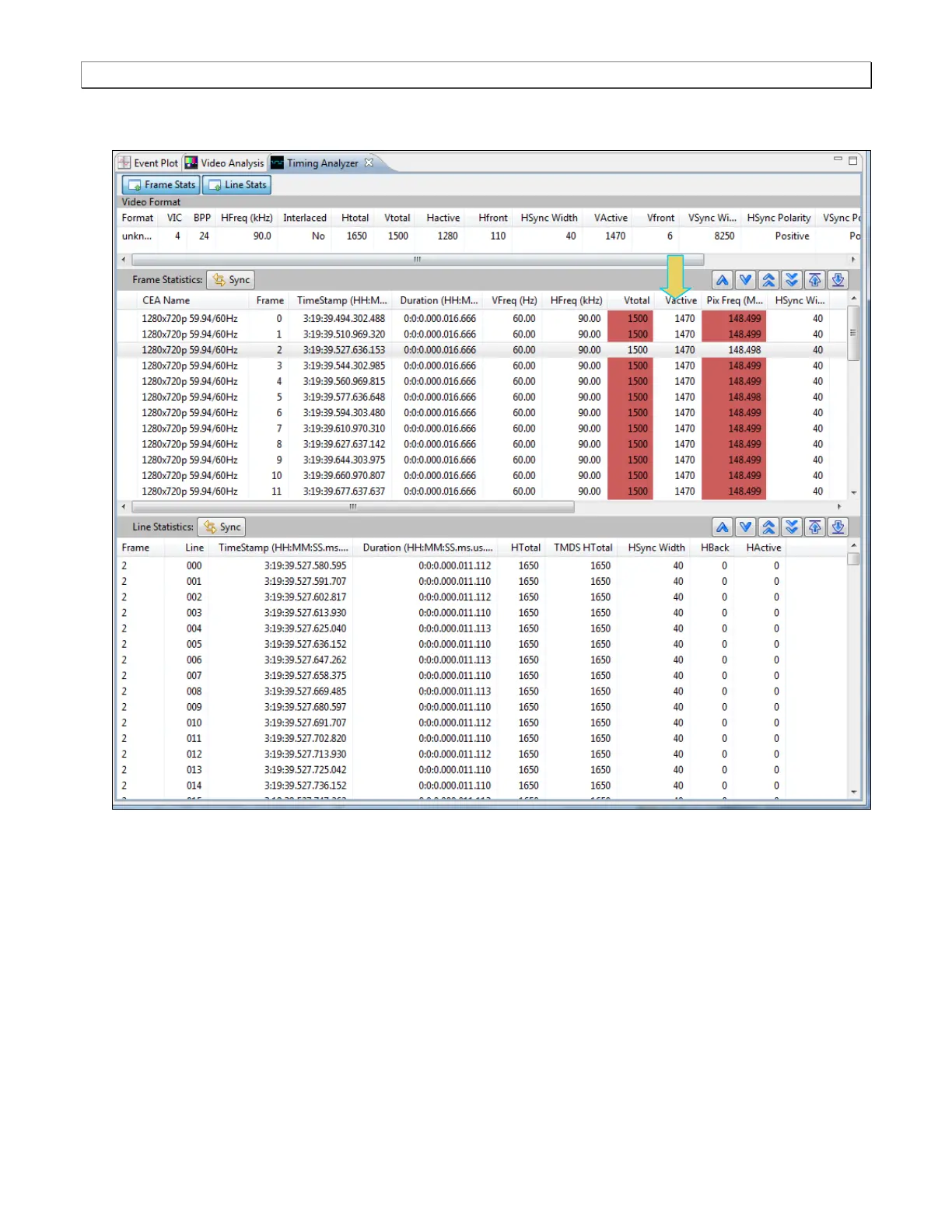952x1232 pixels.
Task: Click the VFreq (Hz) column header
Action: click(514, 300)
